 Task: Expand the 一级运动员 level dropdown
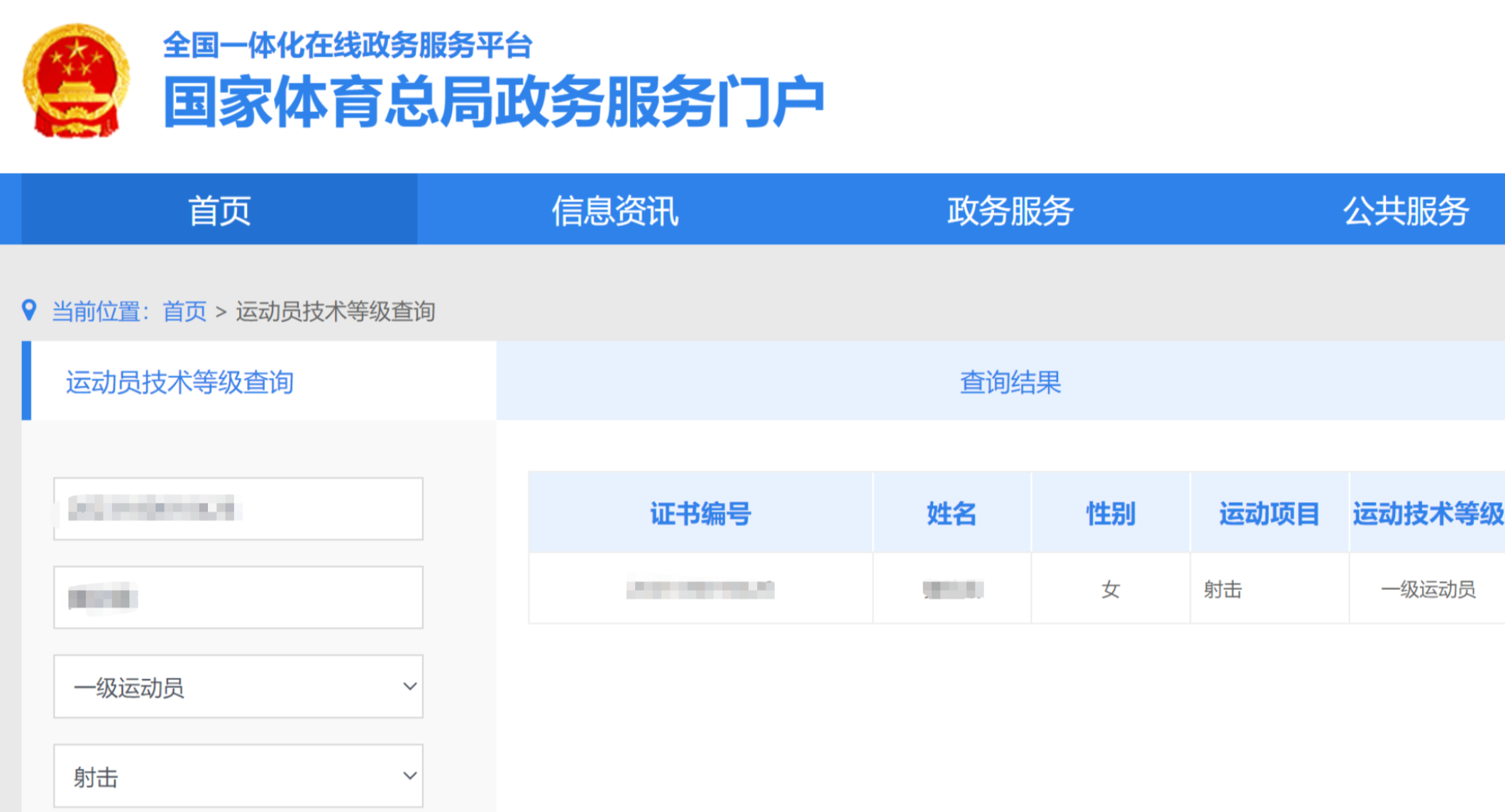tap(238, 686)
